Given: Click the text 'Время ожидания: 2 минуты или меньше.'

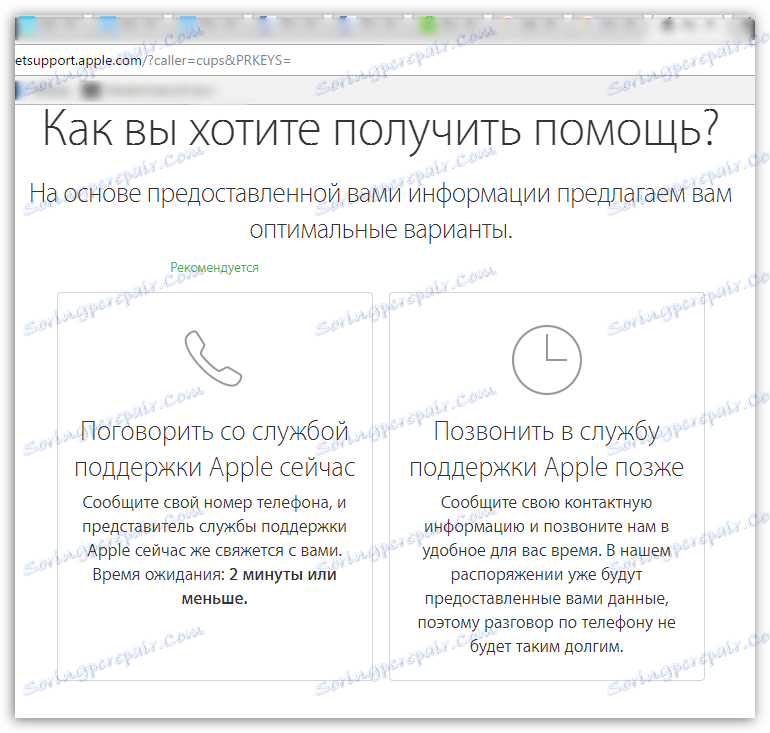Looking at the screenshot, I should (x=215, y=586).
